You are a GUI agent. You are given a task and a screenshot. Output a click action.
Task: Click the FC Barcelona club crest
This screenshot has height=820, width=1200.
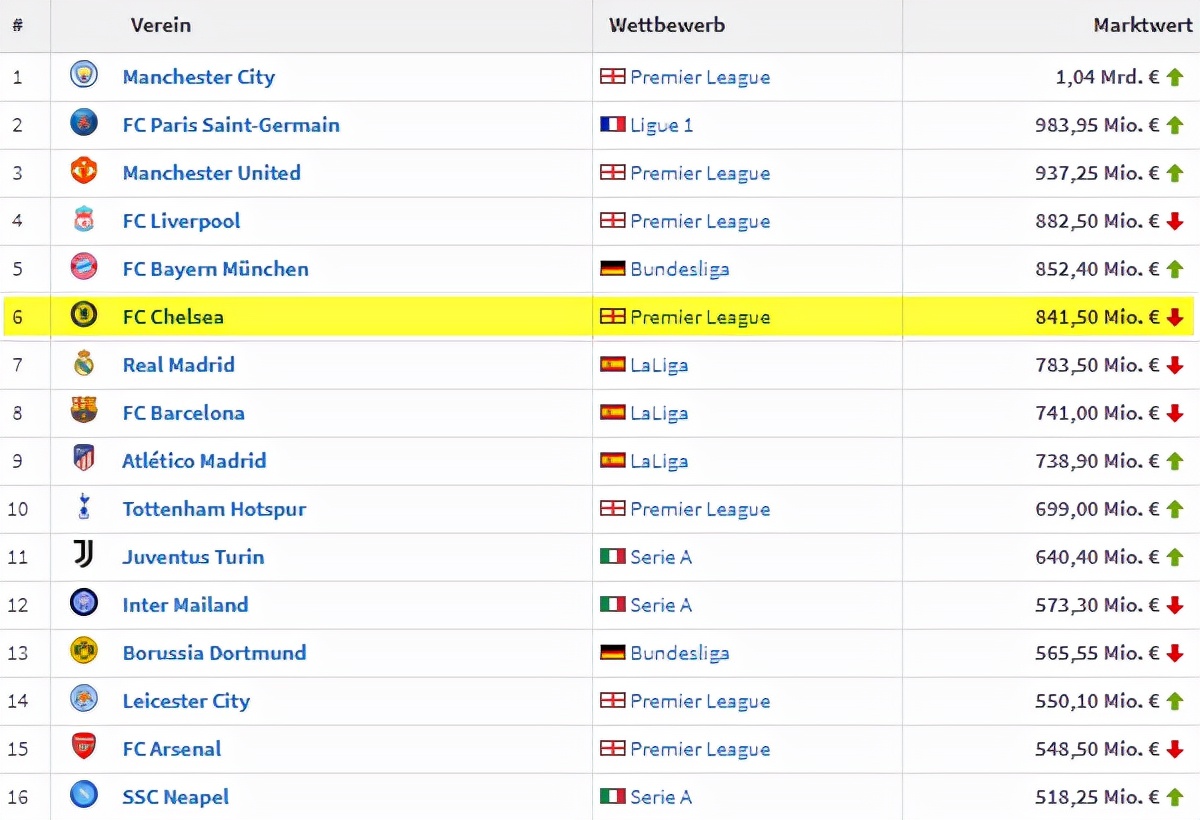(84, 412)
